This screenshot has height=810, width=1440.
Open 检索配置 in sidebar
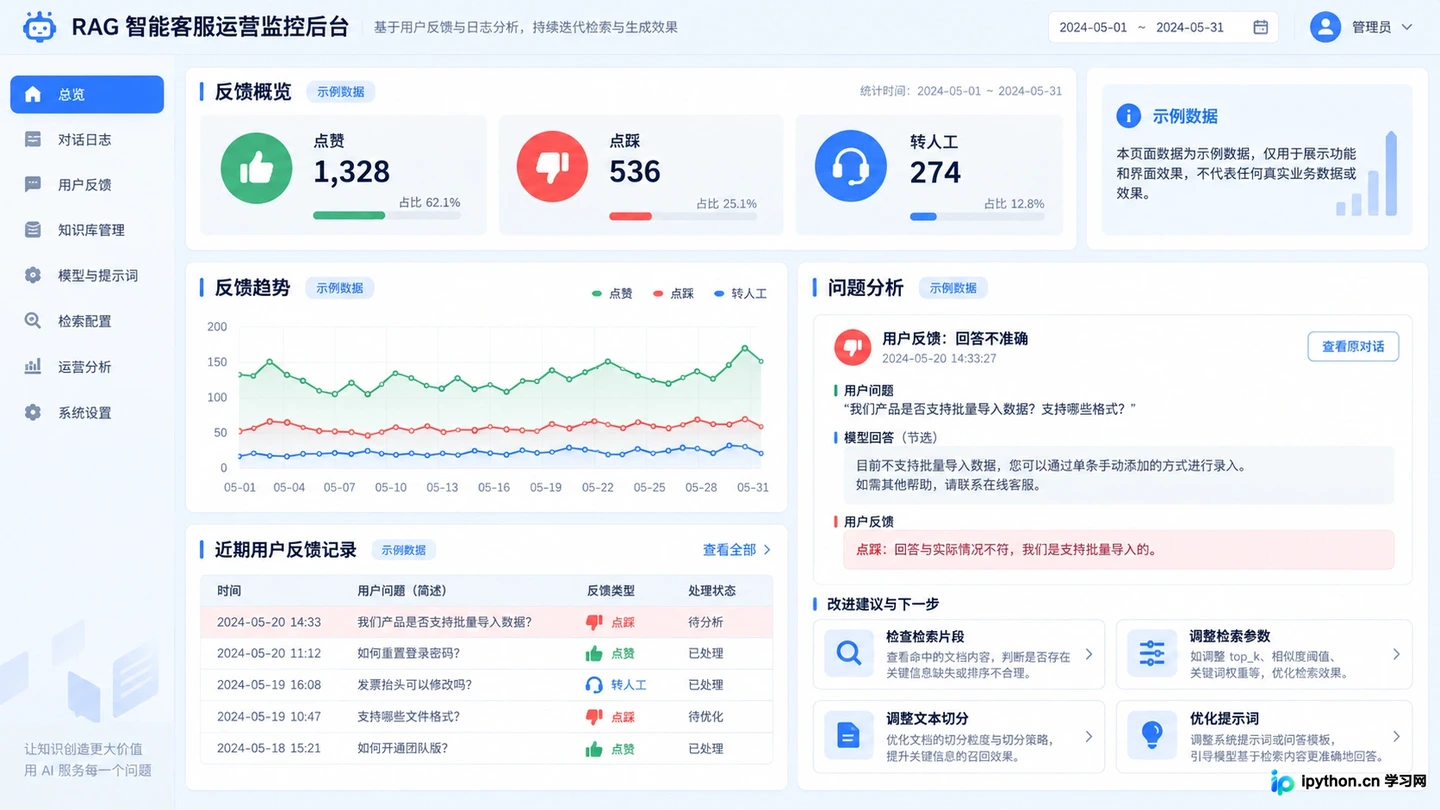pos(87,321)
